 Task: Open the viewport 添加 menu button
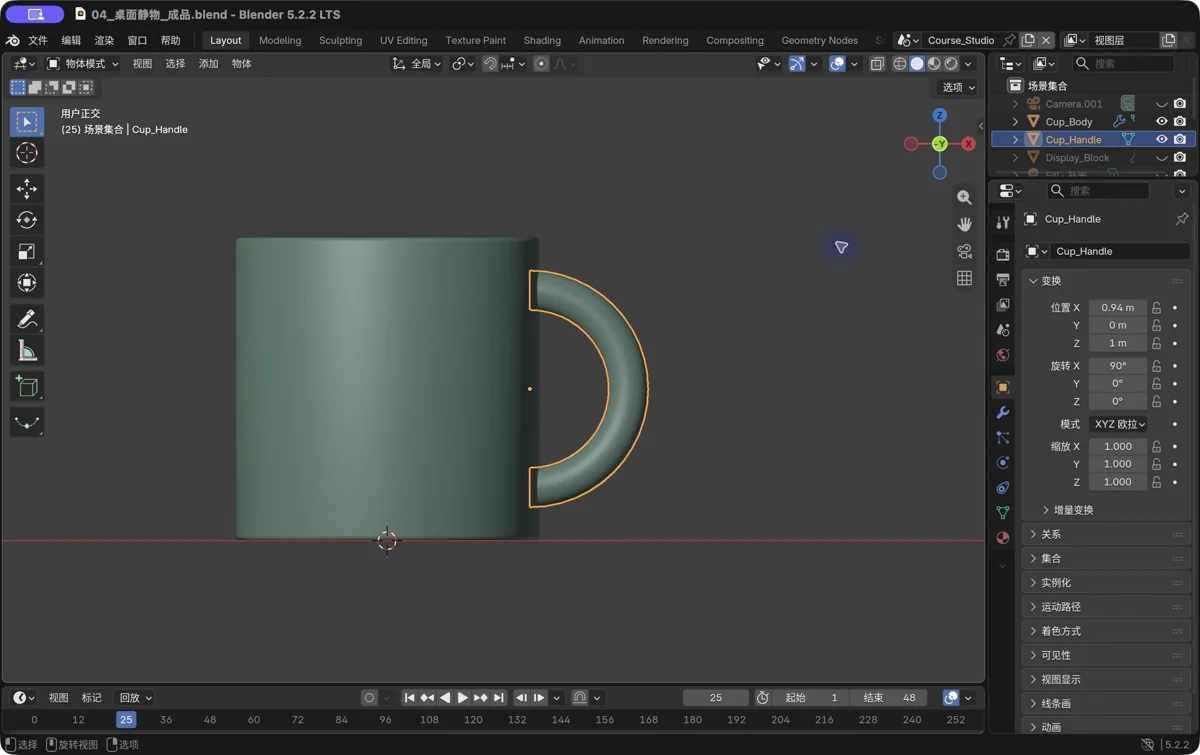pos(208,64)
